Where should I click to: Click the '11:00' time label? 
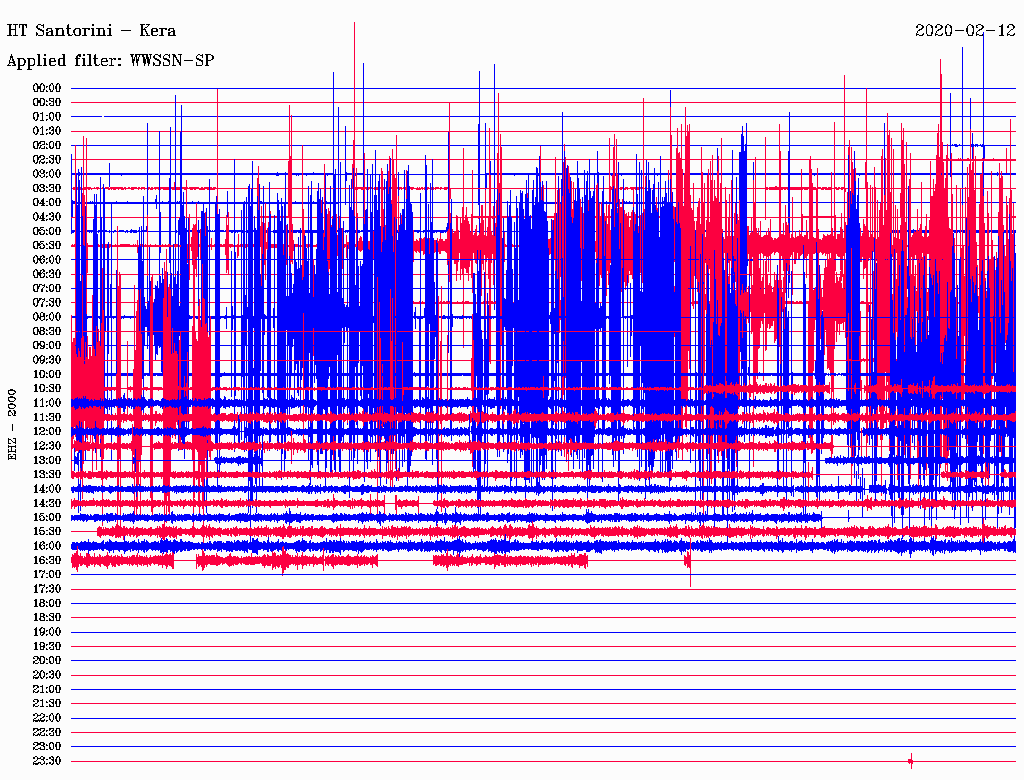pyautogui.click(x=47, y=403)
